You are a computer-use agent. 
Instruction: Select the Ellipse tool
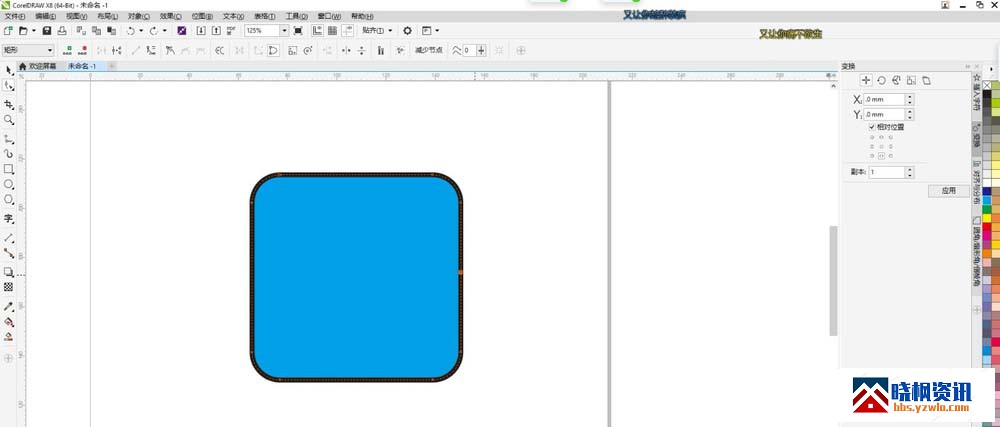(8, 184)
